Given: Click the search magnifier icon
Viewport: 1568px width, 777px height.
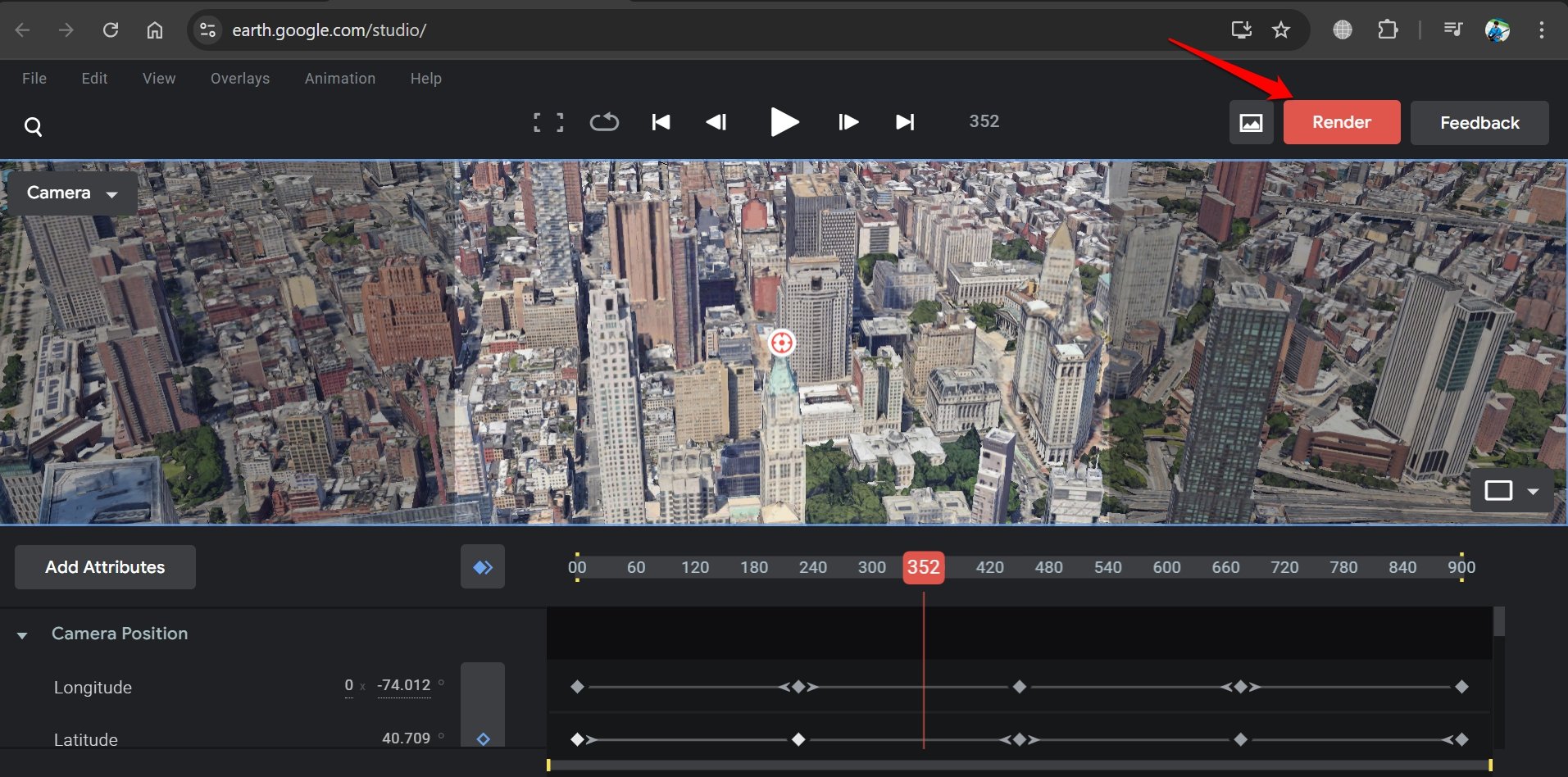Looking at the screenshot, I should [x=33, y=126].
